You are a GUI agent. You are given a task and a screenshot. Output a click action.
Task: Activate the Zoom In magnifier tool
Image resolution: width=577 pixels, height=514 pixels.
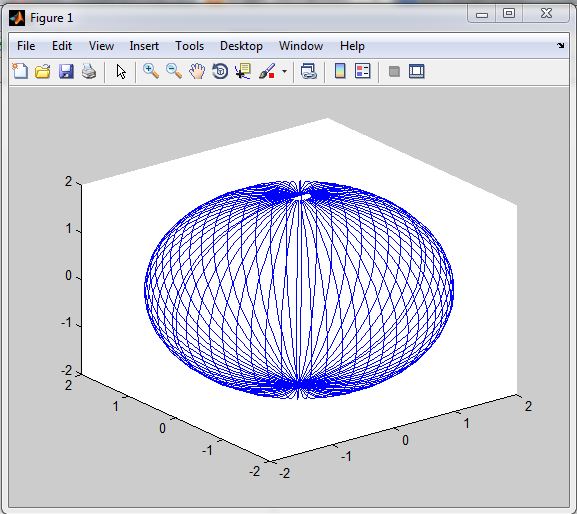(151, 71)
